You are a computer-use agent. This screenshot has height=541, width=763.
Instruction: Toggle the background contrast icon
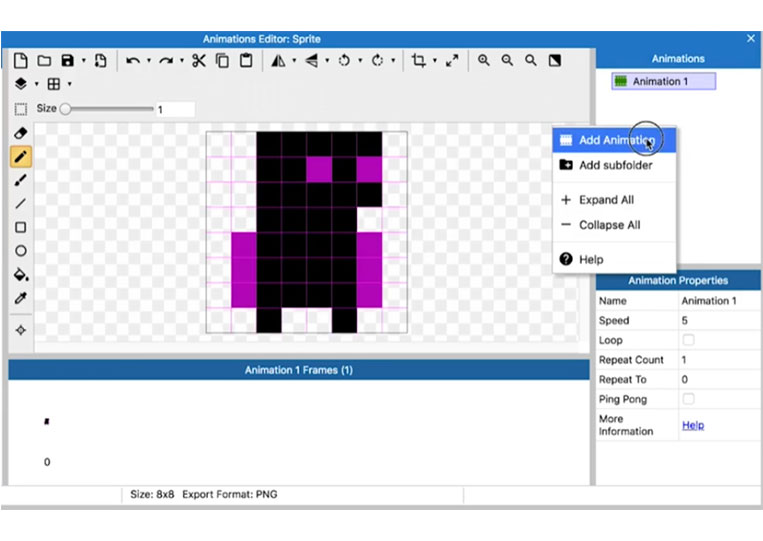tap(555, 60)
